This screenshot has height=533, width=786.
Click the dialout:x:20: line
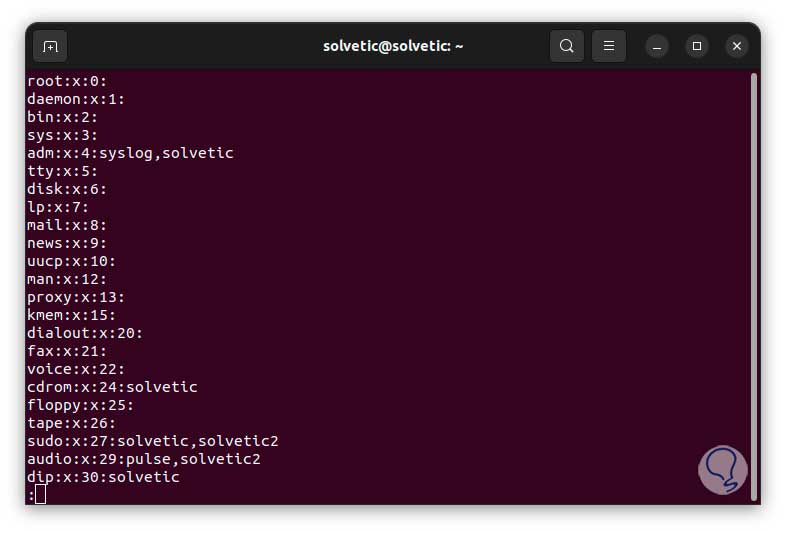coord(85,333)
